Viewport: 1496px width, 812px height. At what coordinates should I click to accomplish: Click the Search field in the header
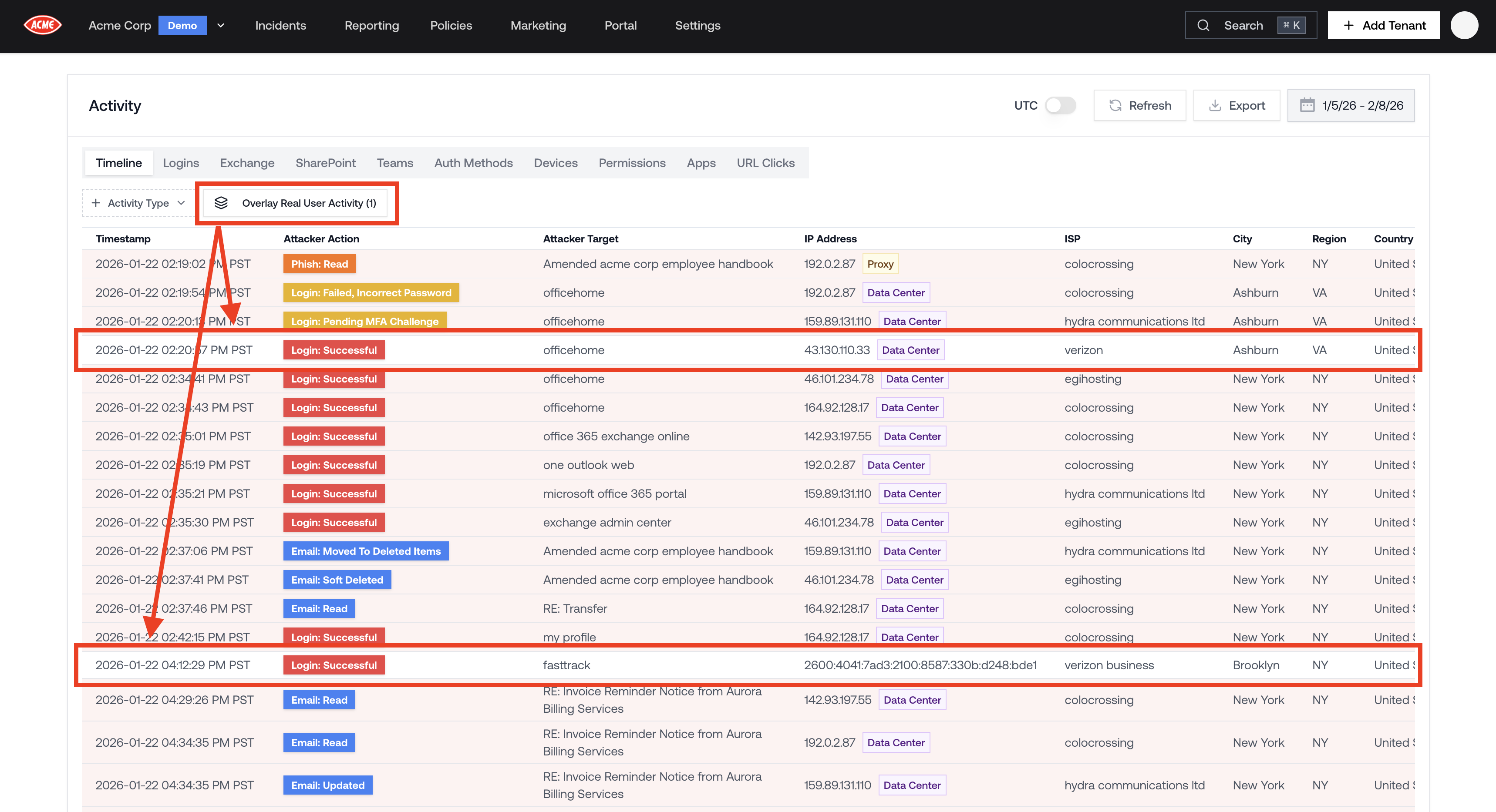coord(1250,26)
